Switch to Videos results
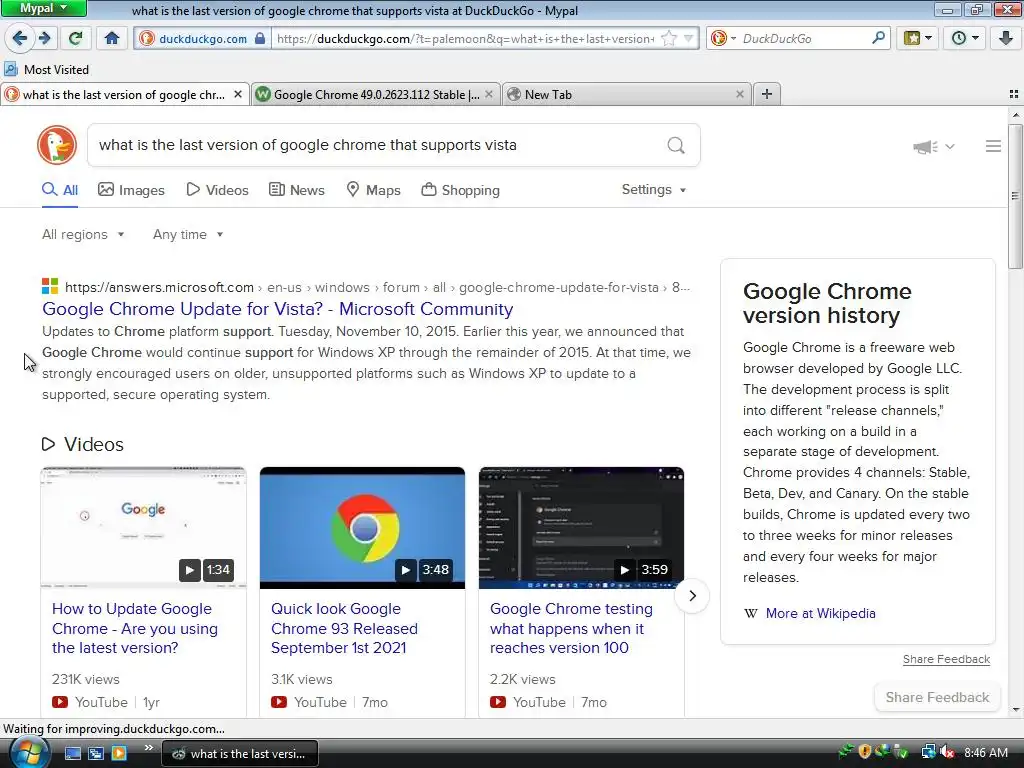 tap(217, 190)
